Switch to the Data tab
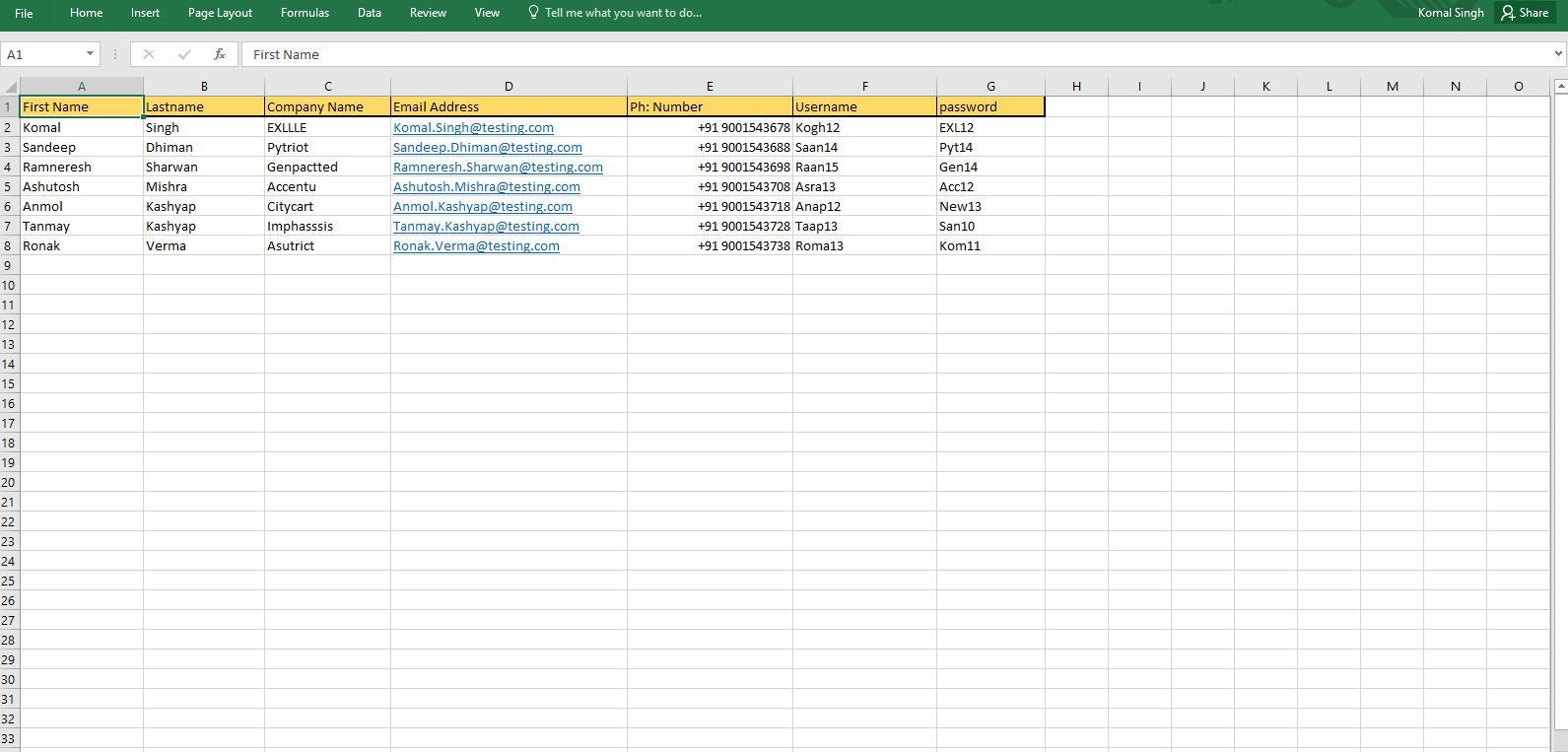Screen dimensions: 1568x752 (x=370, y=13)
